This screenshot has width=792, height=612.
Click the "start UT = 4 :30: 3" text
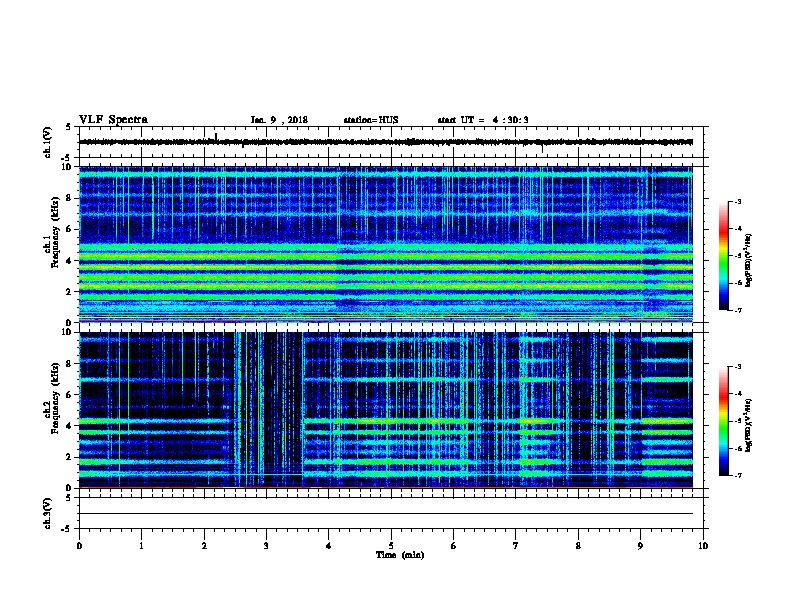[483, 120]
